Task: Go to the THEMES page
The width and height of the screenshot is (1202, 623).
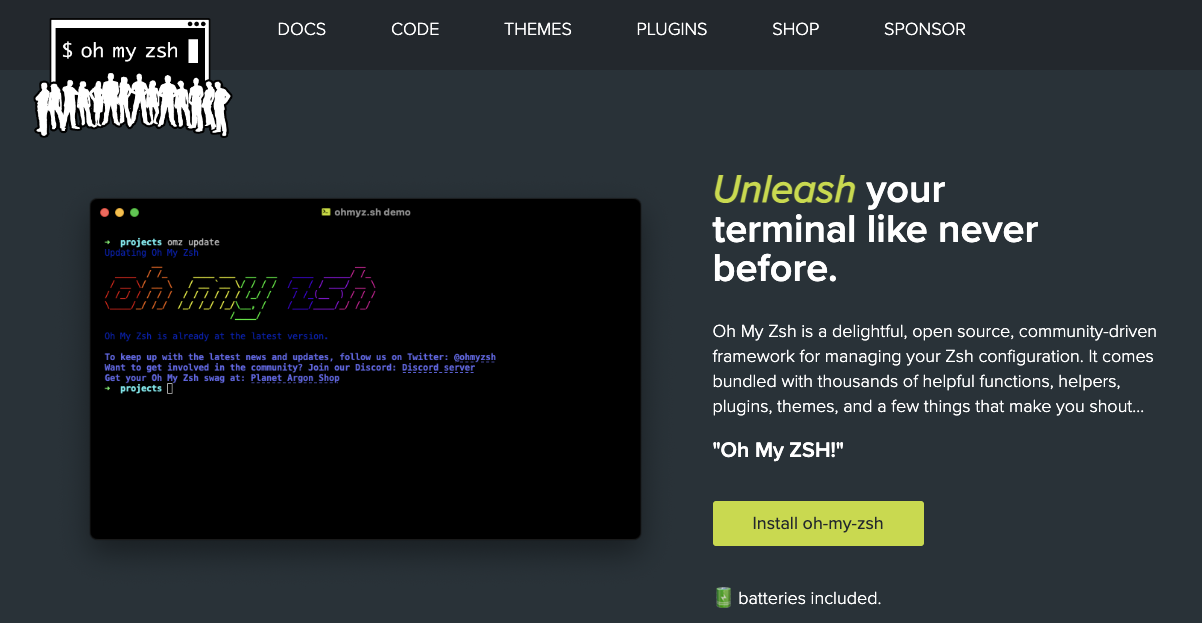Action: click(x=538, y=29)
